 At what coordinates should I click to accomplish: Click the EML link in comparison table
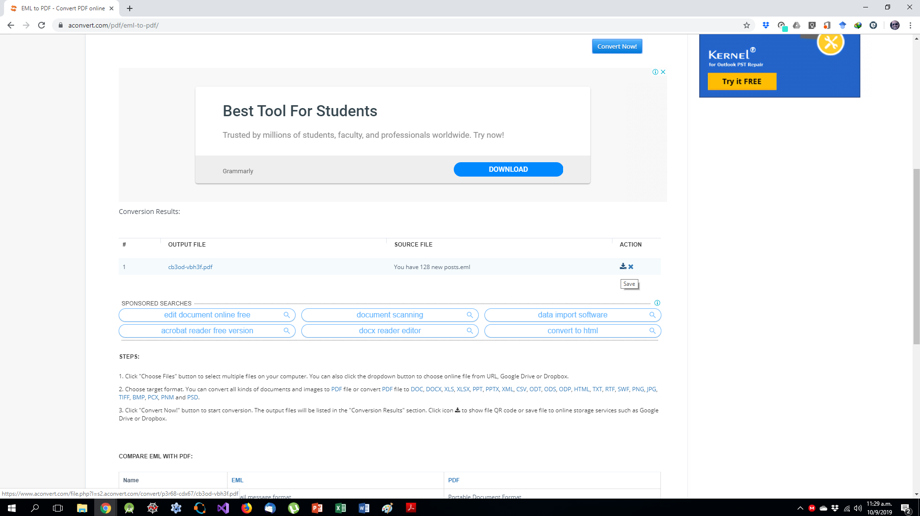(x=237, y=480)
